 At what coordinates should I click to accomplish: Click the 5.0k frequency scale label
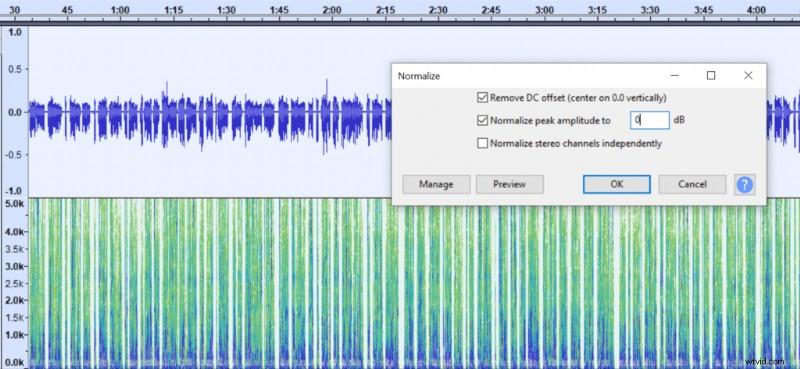(14, 203)
